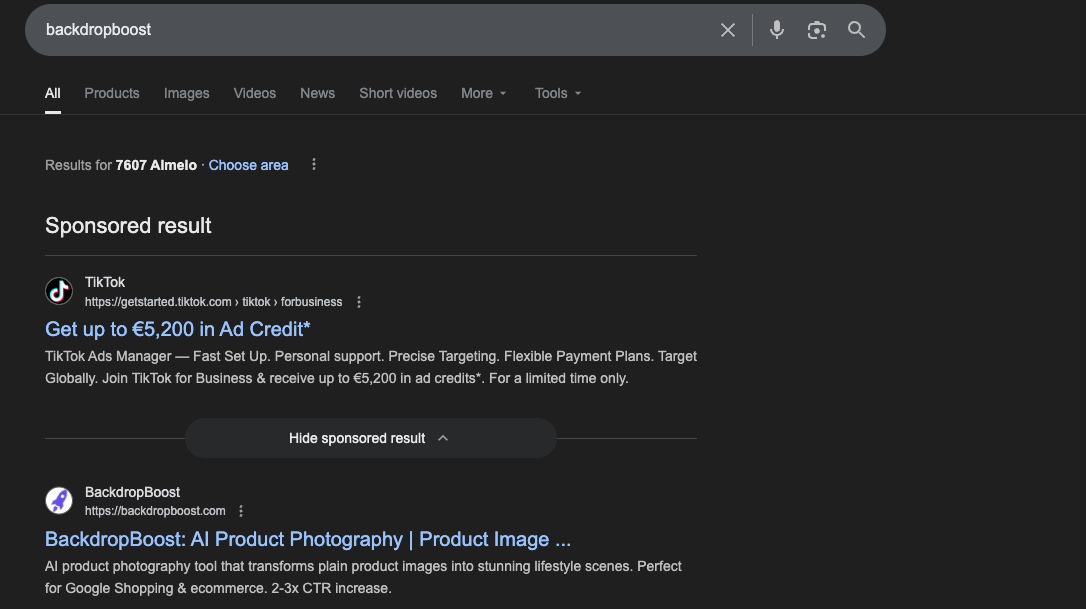The width and height of the screenshot is (1086, 609).
Task: Switch to the Products tab
Action: click(x=112, y=94)
